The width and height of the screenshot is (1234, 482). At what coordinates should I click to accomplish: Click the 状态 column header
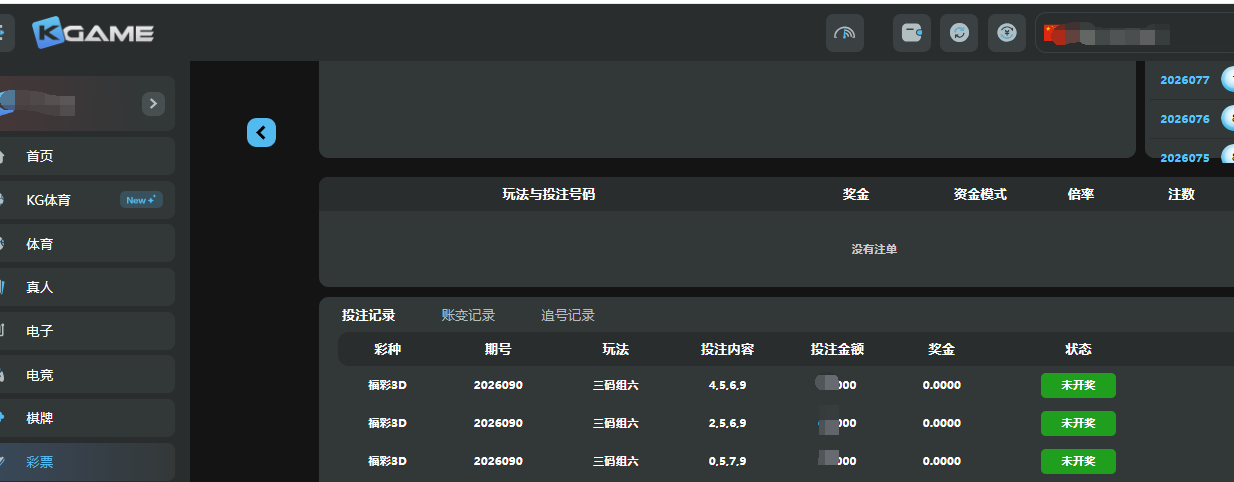tap(1078, 349)
